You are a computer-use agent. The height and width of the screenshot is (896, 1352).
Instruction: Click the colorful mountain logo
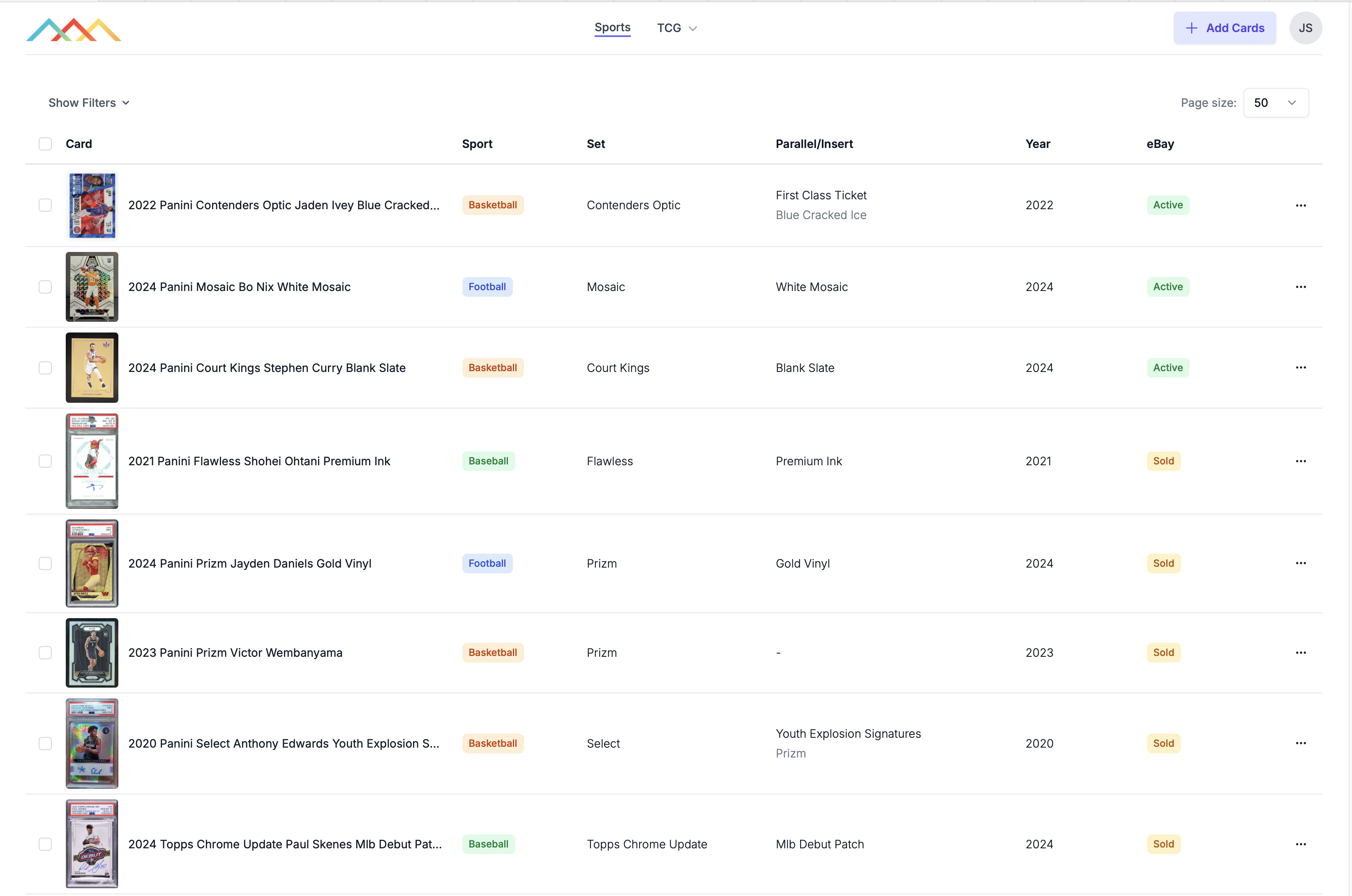74,29
